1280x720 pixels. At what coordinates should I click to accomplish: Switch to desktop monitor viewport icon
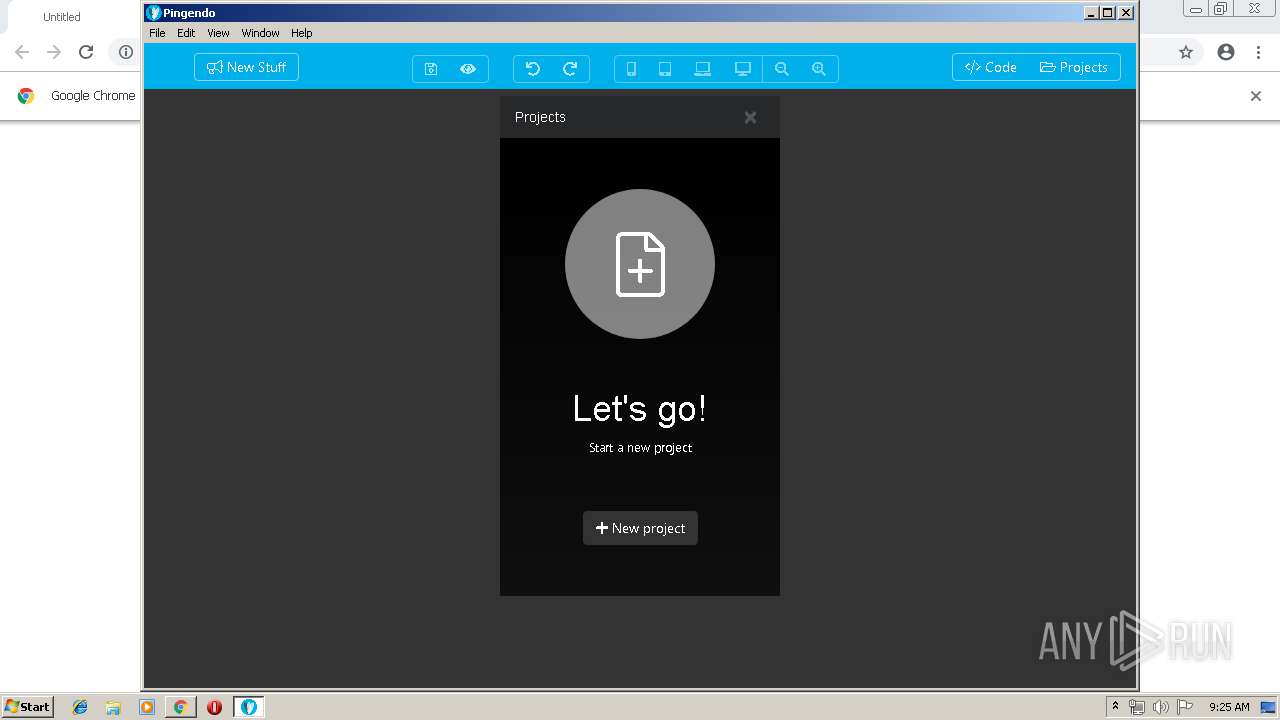742,68
